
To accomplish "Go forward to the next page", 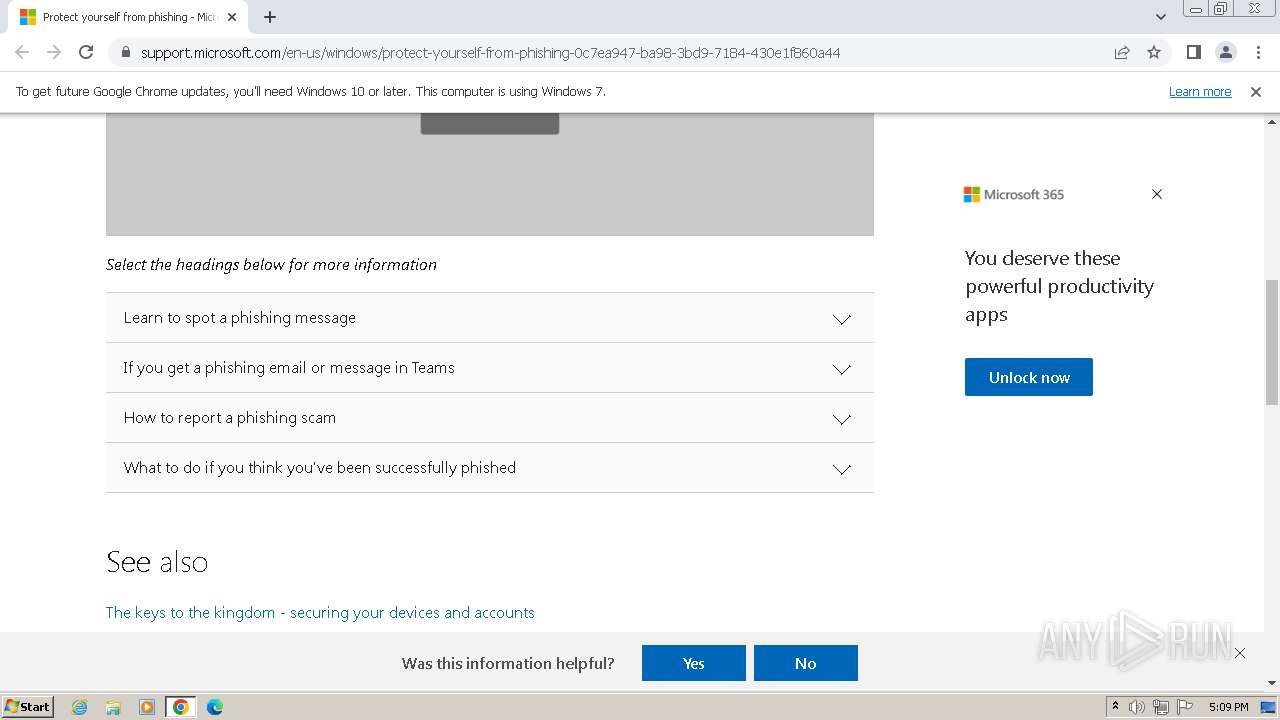I will point(54,52).
